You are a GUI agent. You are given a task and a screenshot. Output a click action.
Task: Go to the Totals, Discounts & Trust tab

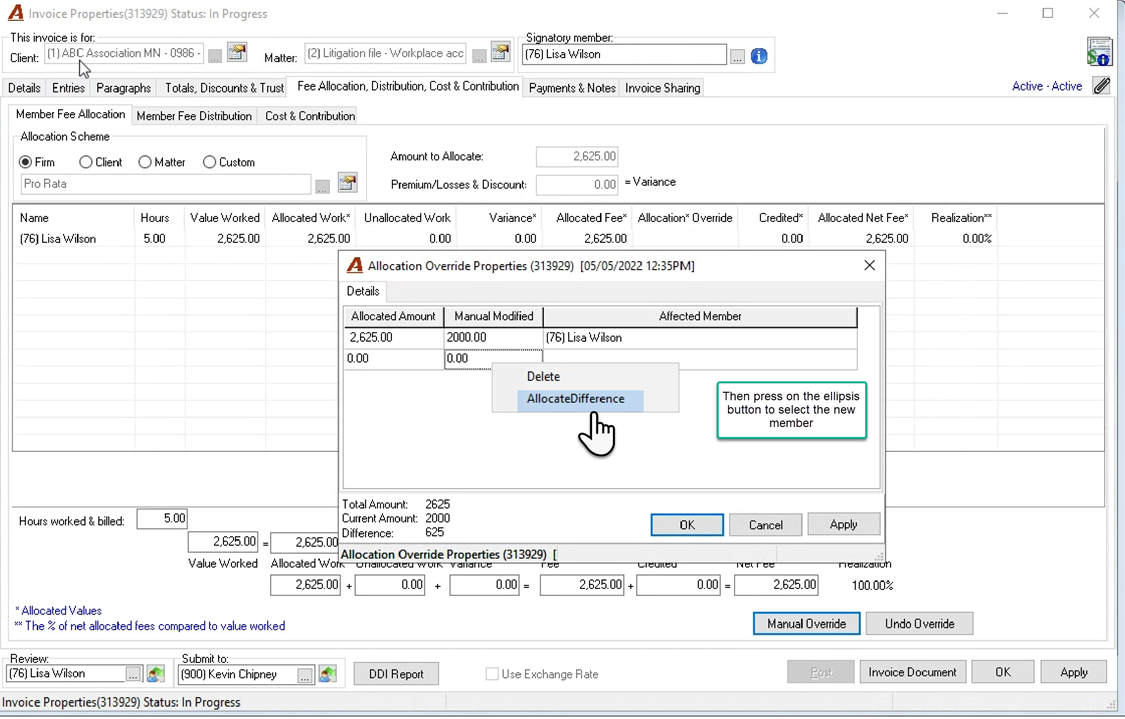pyautogui.click(x=225, y=88)
